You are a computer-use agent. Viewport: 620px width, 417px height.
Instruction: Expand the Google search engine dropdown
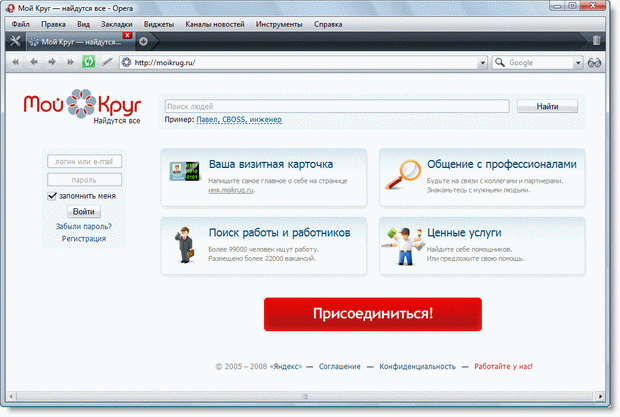tap(578, 63)
